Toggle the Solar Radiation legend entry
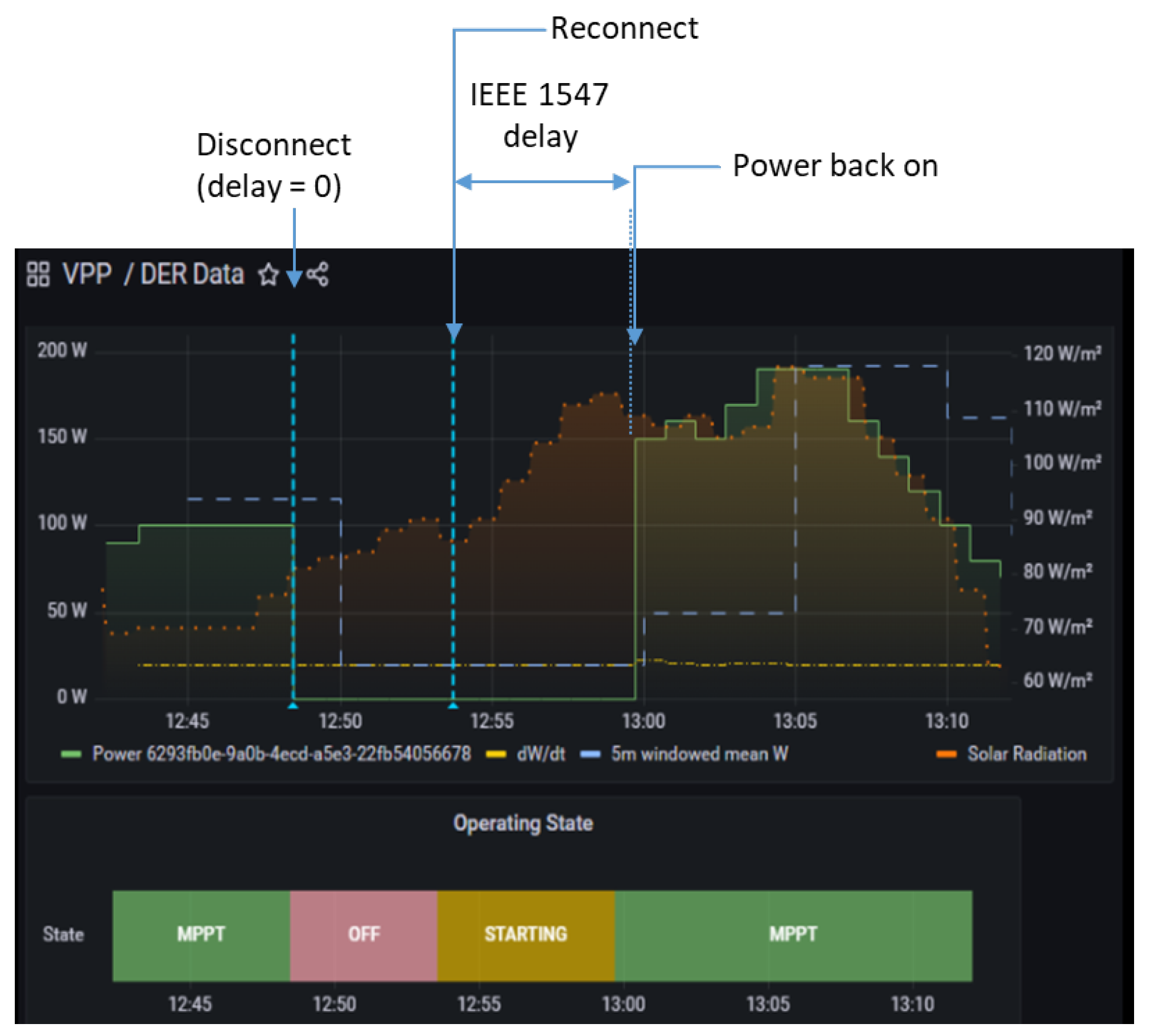Screen dimensions: 1150x1036 (x=1027, y=755)
